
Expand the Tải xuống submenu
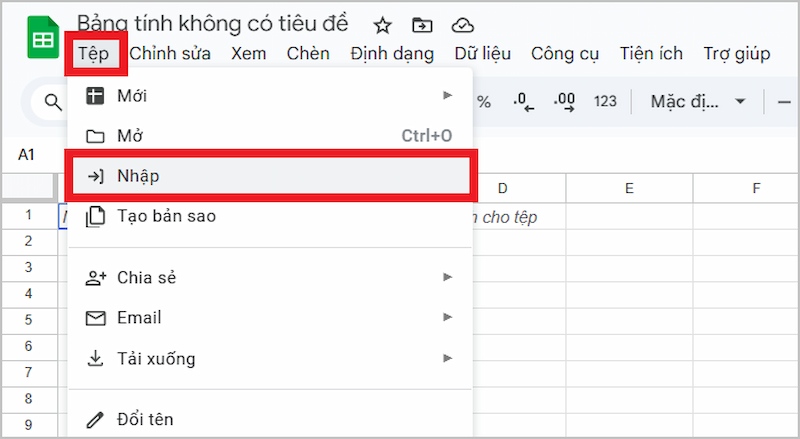(270, 358)
